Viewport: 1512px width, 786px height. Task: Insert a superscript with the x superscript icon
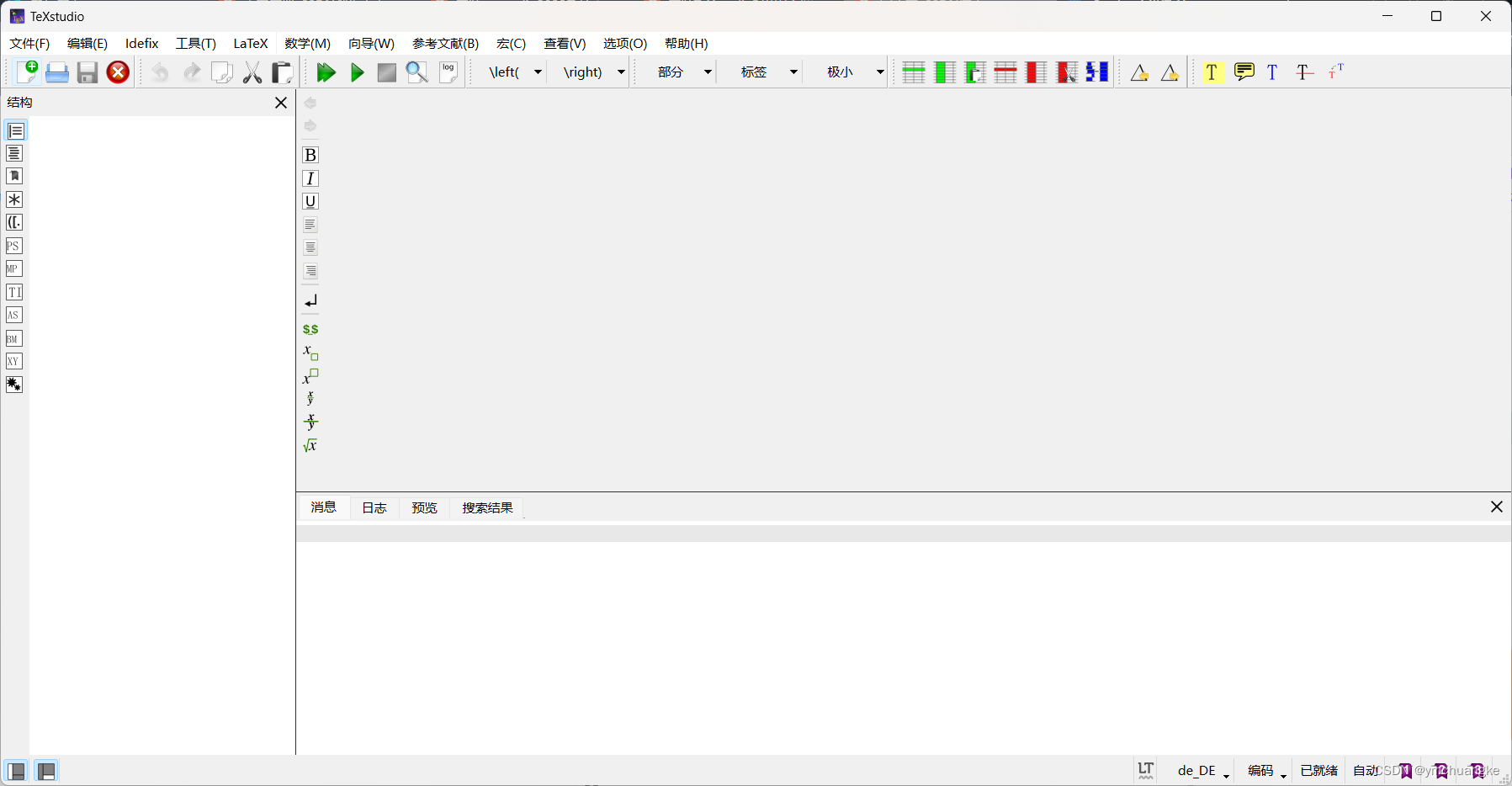tap(310, 376)
